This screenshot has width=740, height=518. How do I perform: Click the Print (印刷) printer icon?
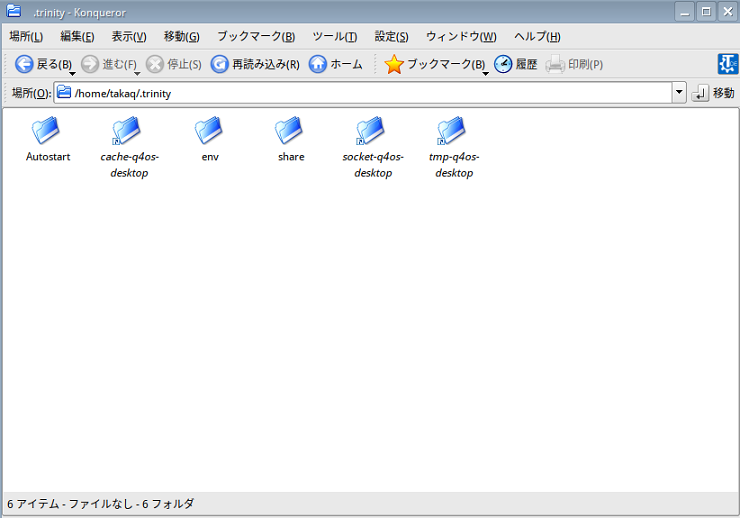pyautogui.click(x=555, y=64)
